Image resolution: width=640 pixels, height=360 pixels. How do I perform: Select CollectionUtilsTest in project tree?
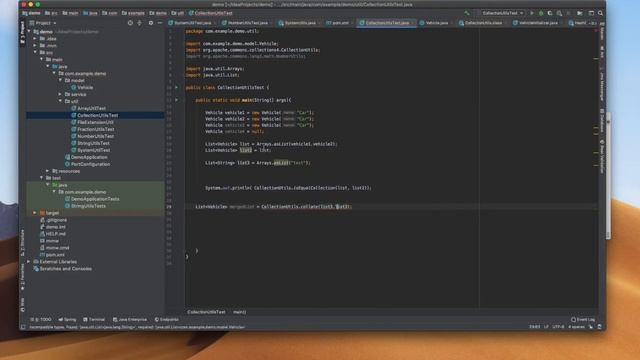98,115
